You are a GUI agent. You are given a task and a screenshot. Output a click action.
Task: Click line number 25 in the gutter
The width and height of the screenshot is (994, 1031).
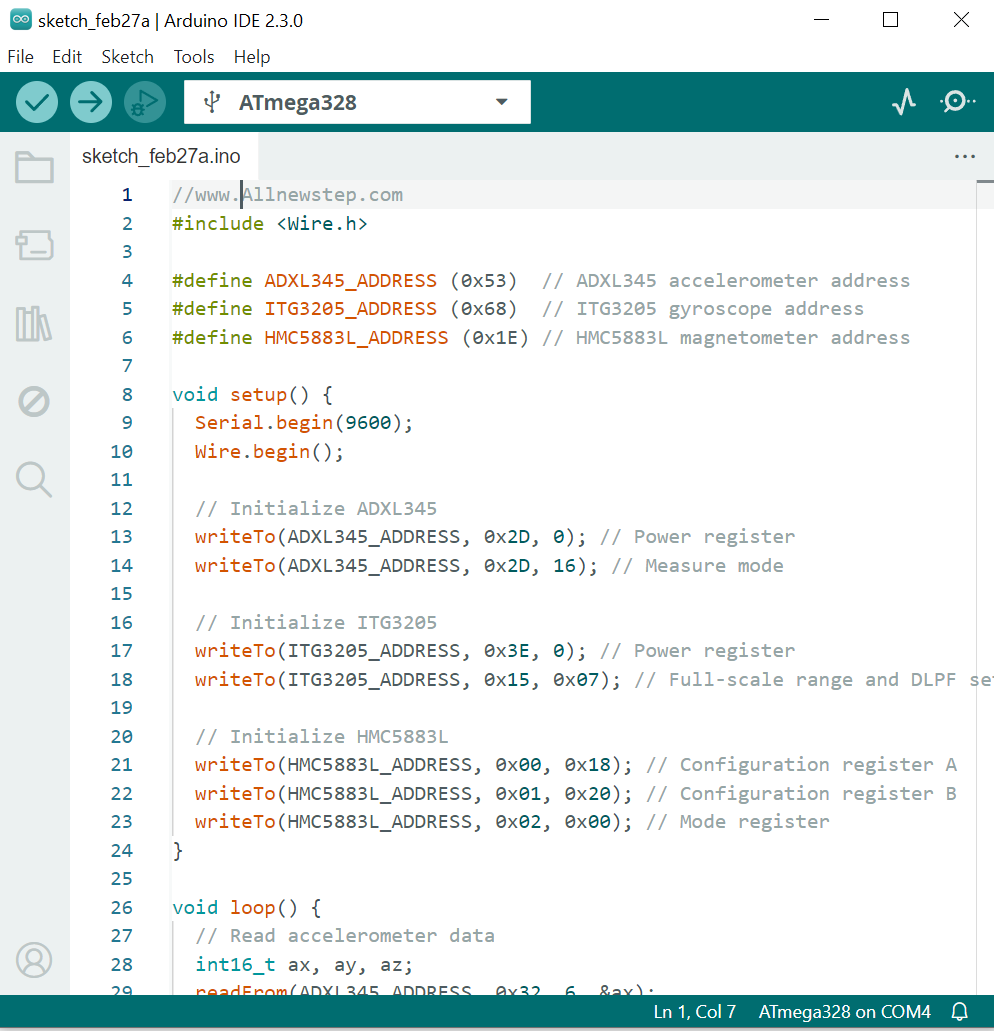click(x=122, y=879)
